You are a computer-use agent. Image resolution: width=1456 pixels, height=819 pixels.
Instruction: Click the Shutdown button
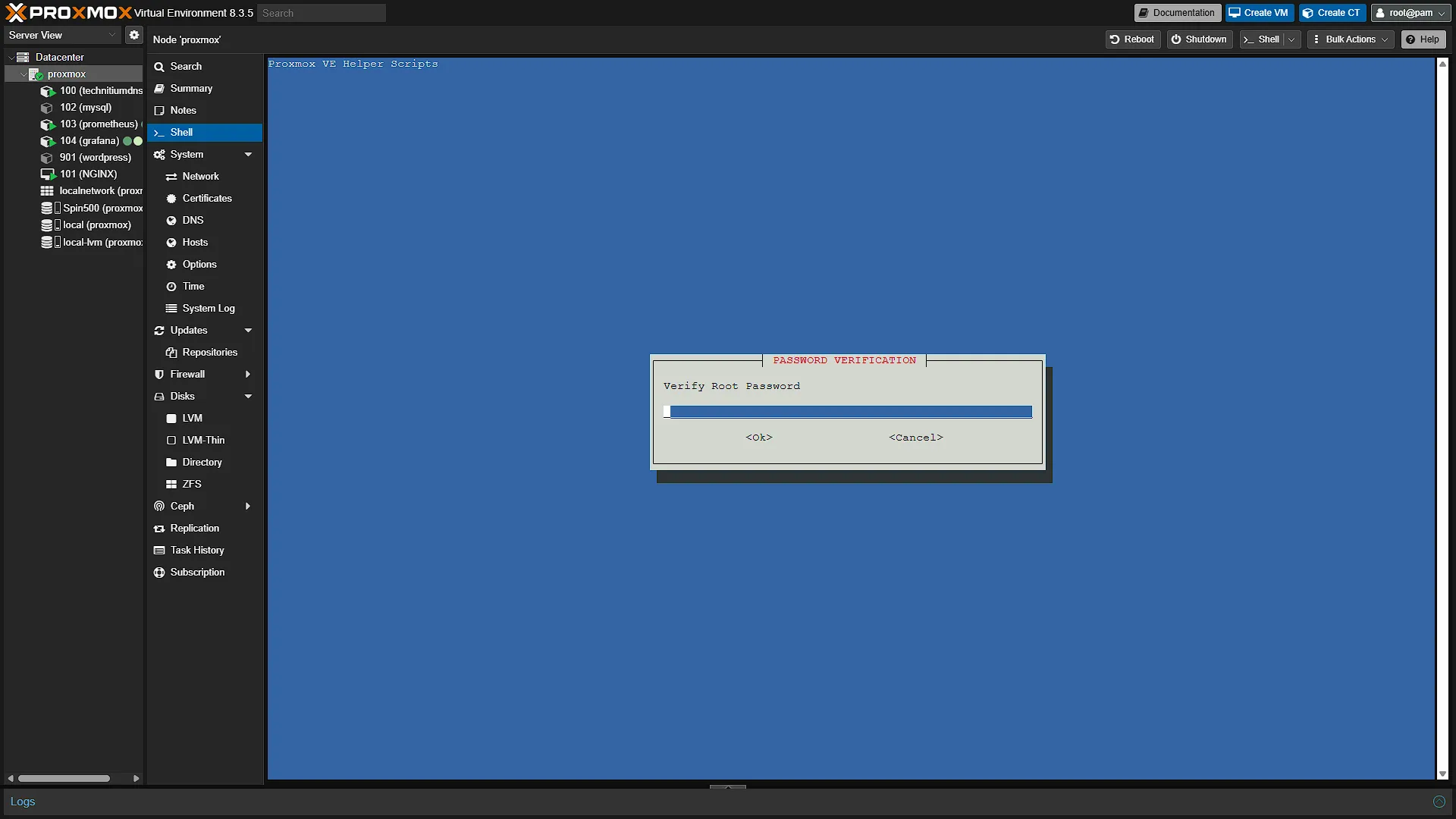[1199, 39]
